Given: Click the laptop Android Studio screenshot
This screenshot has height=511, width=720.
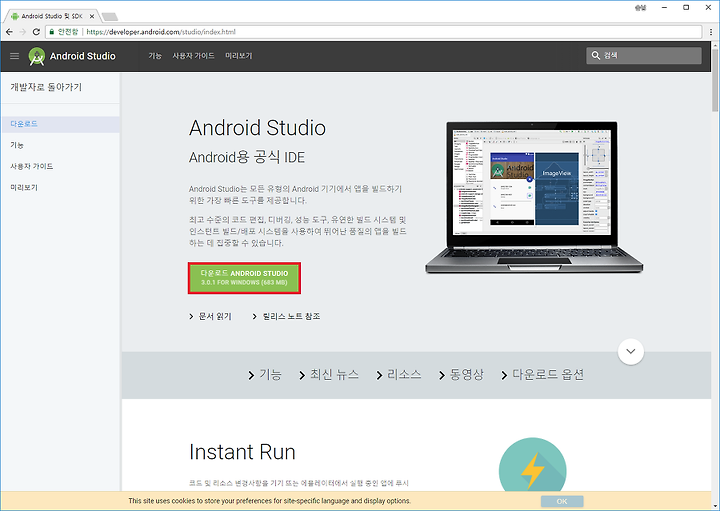Looking at the screenshot, I should 534,197.
